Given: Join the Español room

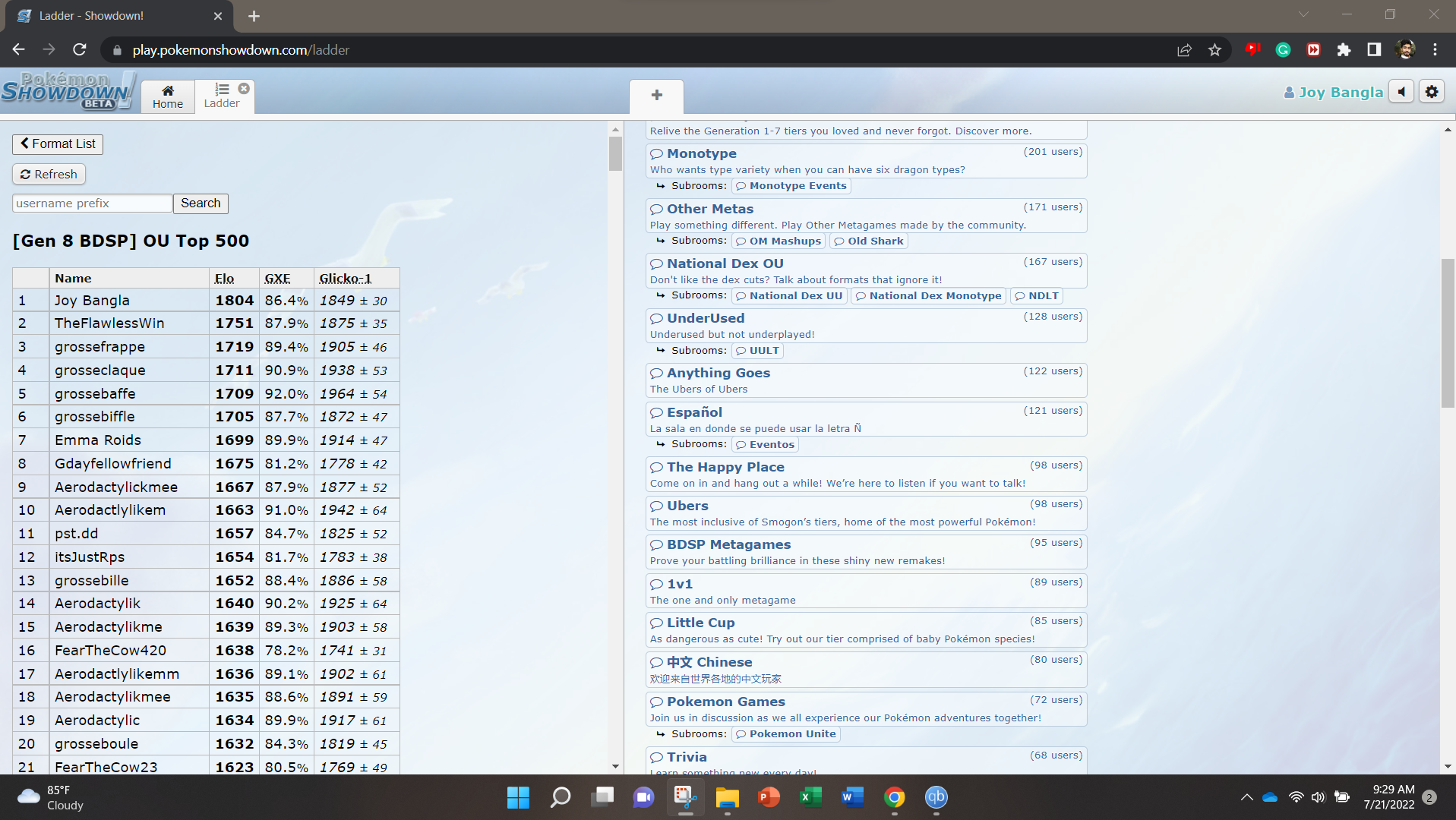Looking at the screenshot, I should (867, 420).
